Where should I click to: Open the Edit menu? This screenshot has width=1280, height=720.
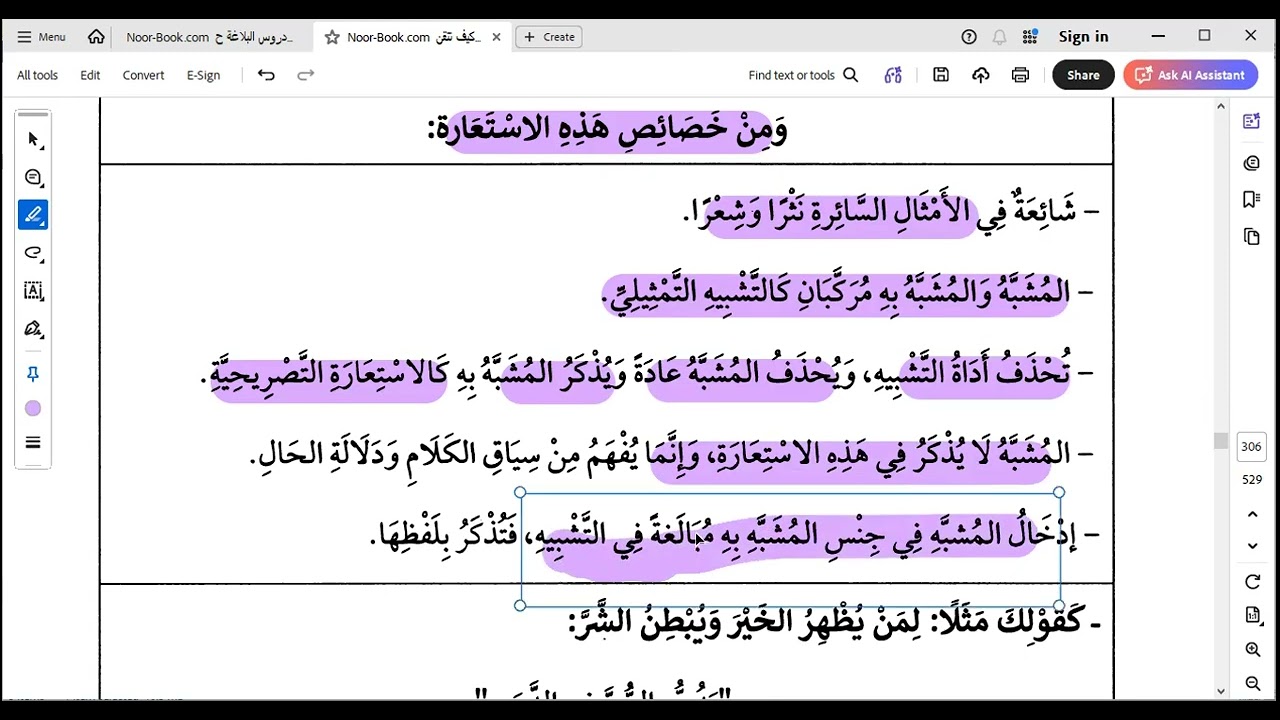point(90,75)
